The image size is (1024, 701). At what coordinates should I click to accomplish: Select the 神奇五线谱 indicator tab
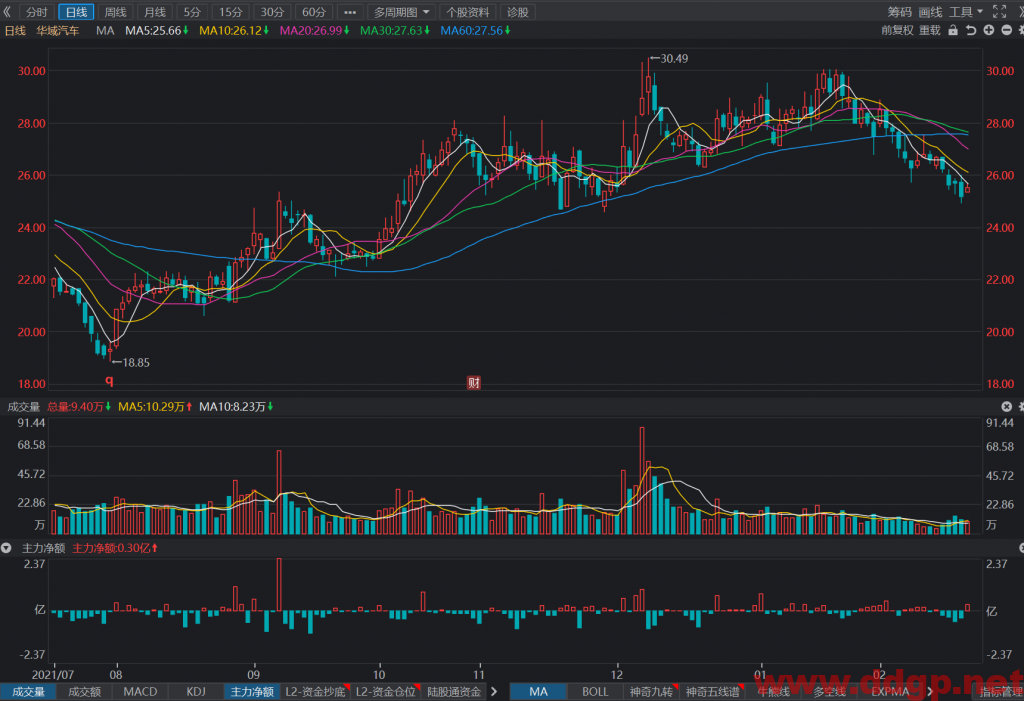pos(713,692)
